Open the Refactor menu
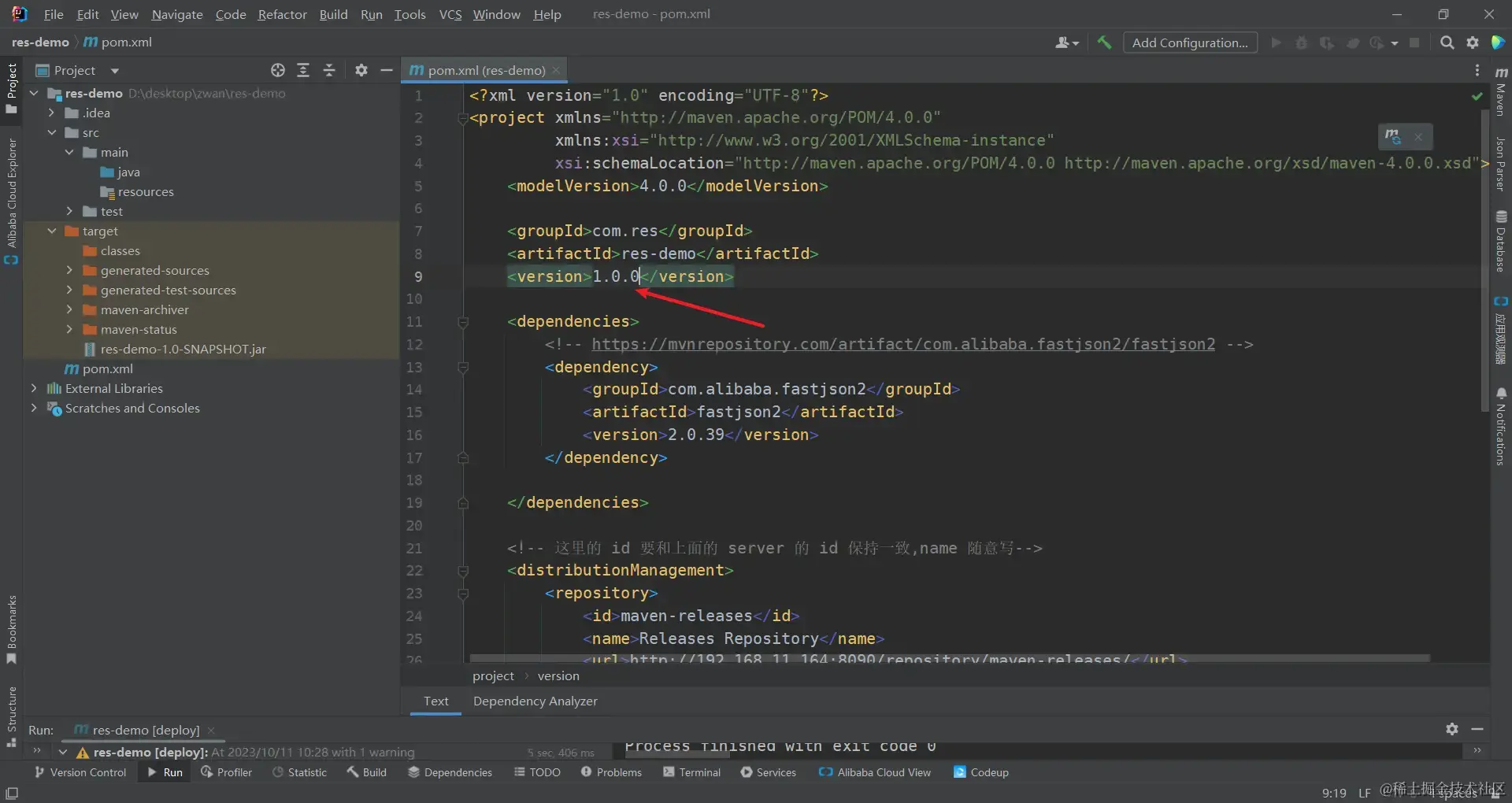The width and height of the screenshot is (1512, 803). 282,14
